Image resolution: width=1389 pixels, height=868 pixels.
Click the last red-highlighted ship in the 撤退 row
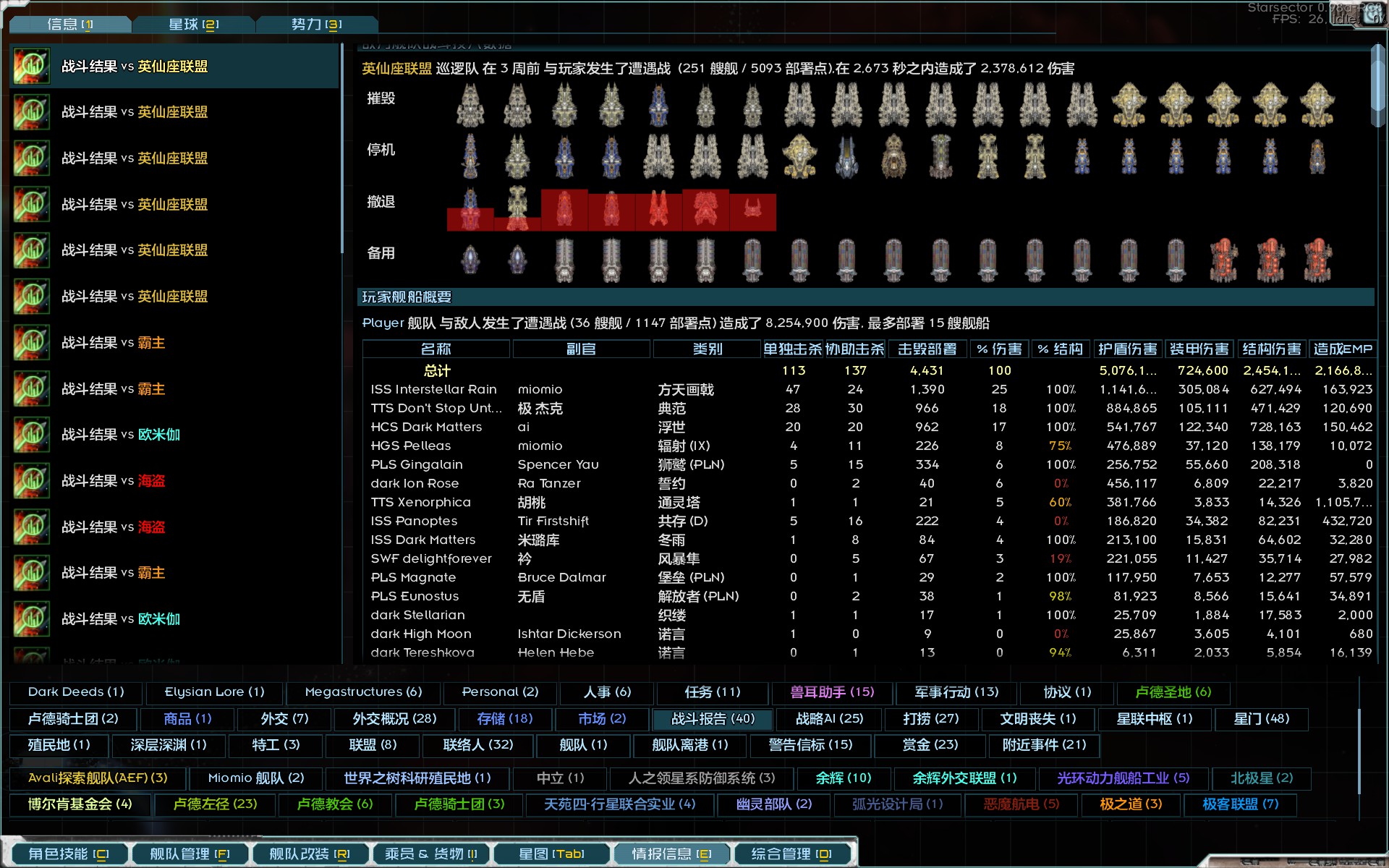[x=753, y=211]
